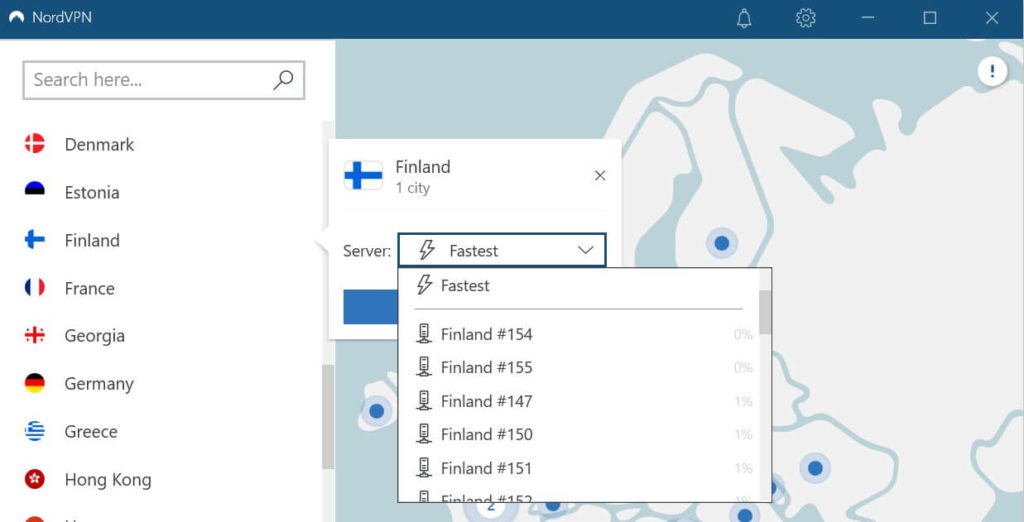Click server icon beside Finland #147
1024x522 pixels.
pyautogui.click(x=424, y=400)
